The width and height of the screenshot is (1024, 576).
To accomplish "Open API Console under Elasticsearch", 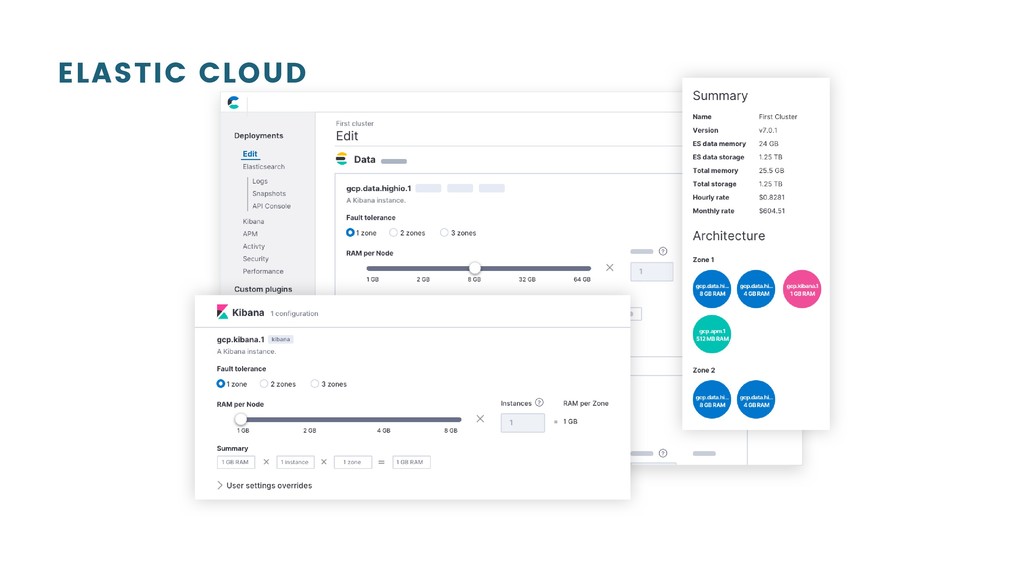I will tap(272, 206).
